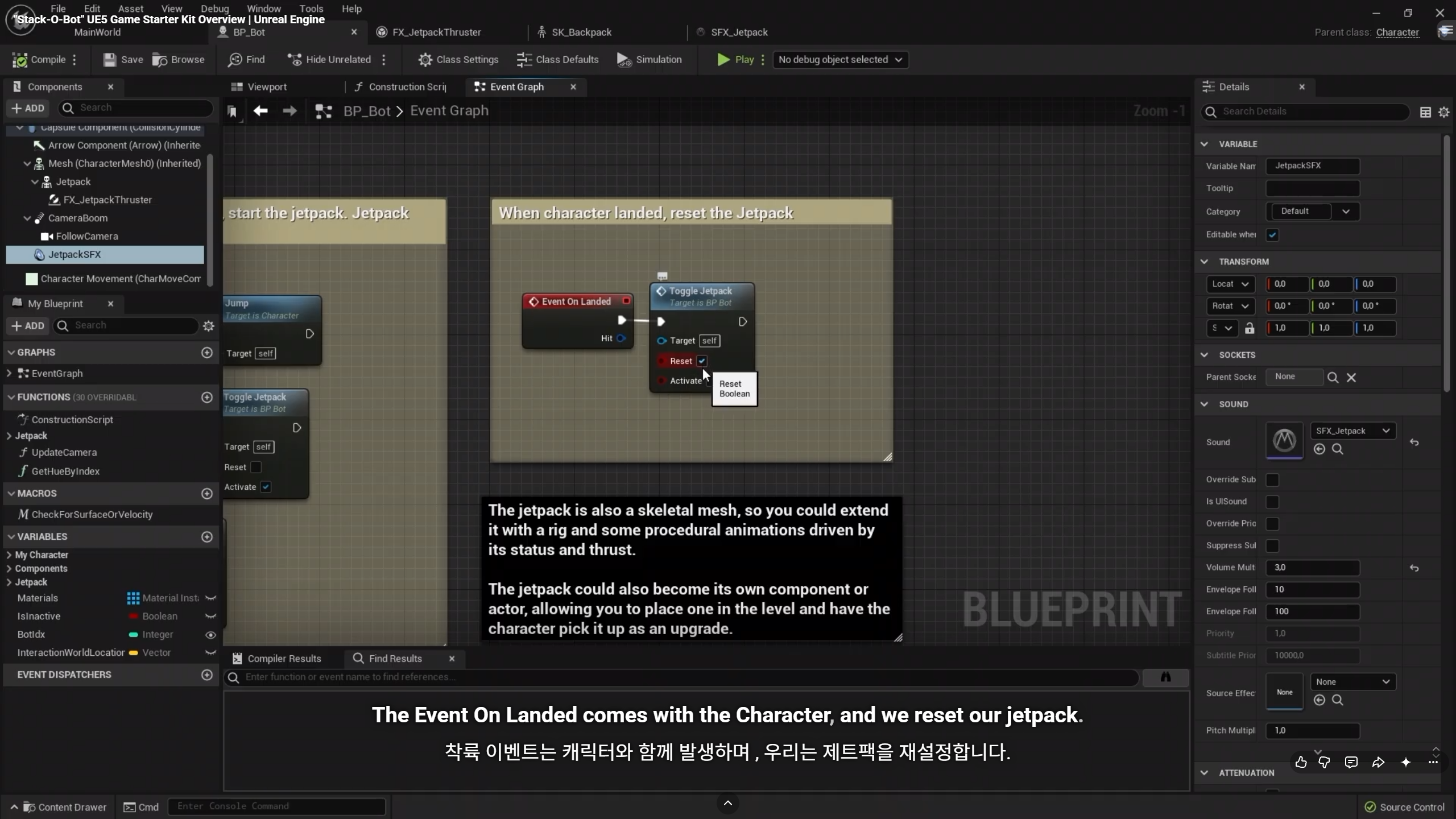
Task: Open the Content Drawer
Action: point(58,808)
